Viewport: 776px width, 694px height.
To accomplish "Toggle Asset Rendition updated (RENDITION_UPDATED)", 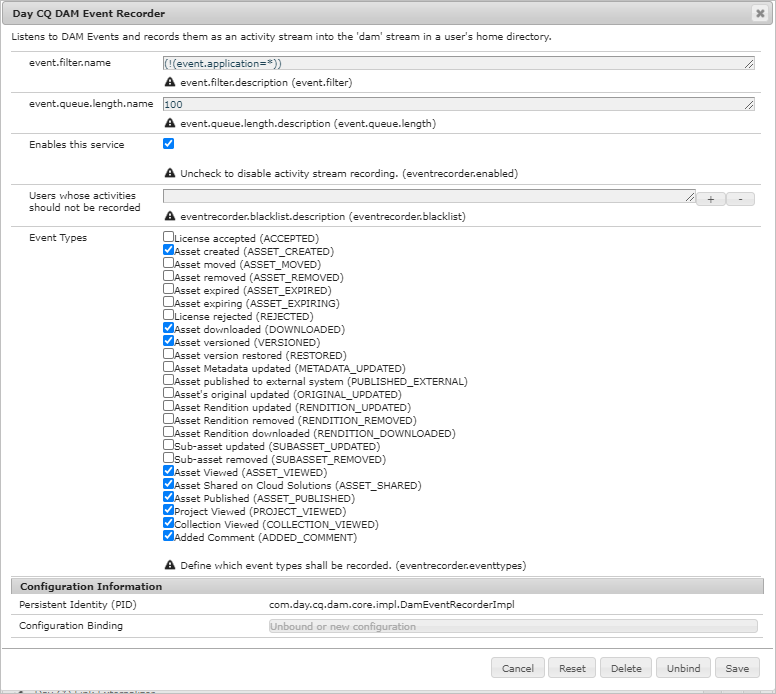I will point(168,405).
